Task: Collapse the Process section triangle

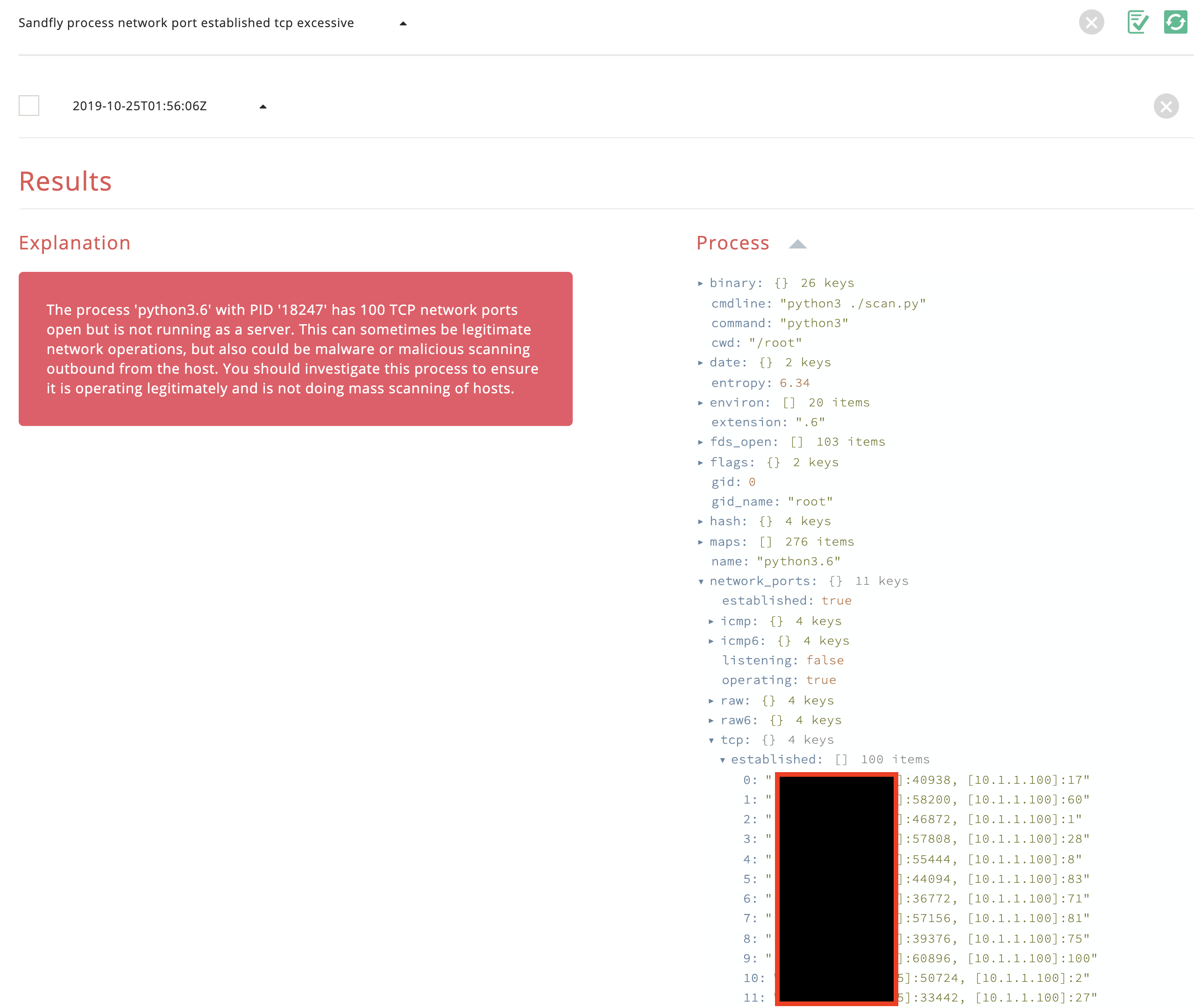Action: point(797,244)
